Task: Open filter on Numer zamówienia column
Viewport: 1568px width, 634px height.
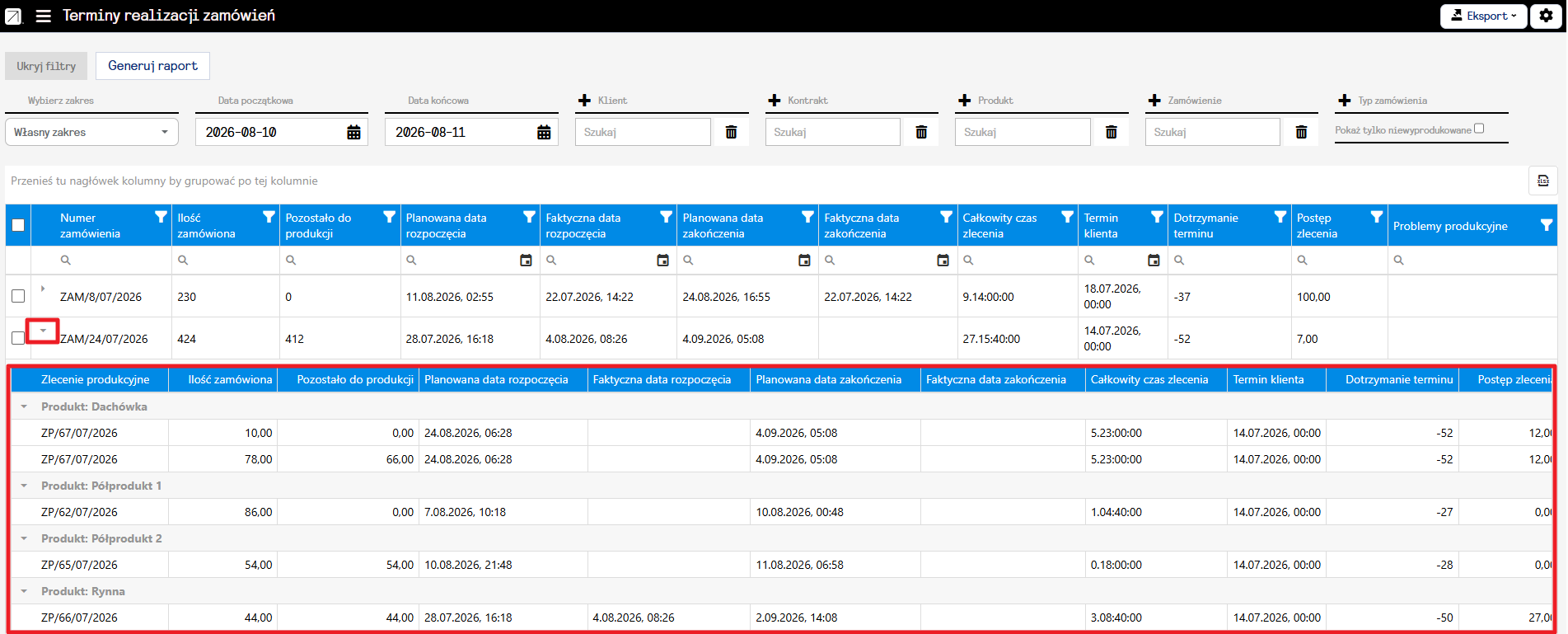Action: click(161, 217)
